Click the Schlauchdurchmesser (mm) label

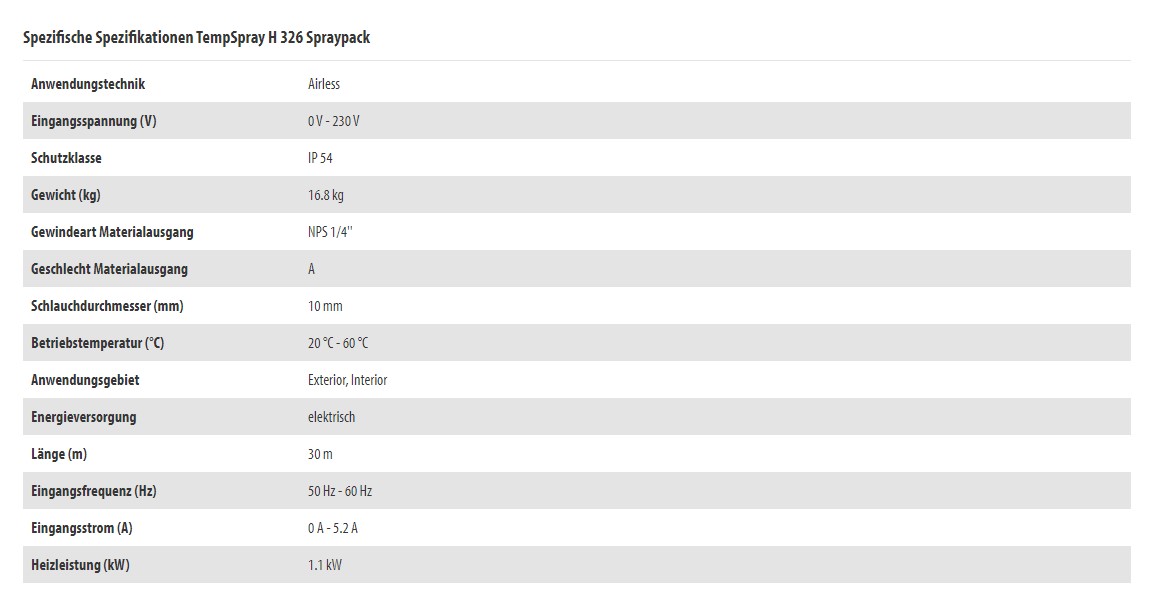107,306
